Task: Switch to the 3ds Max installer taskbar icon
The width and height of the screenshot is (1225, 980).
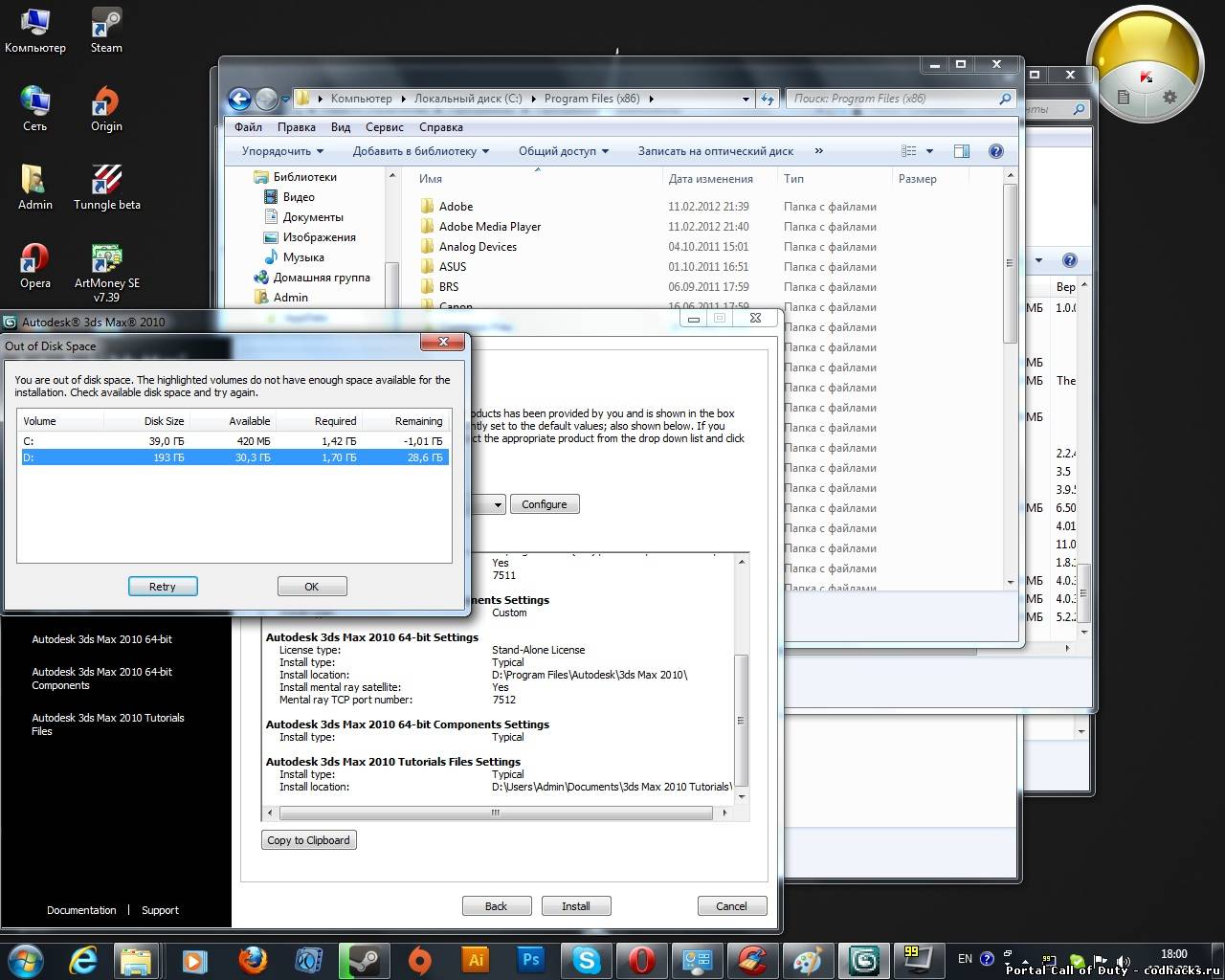Action: [863, 960]
